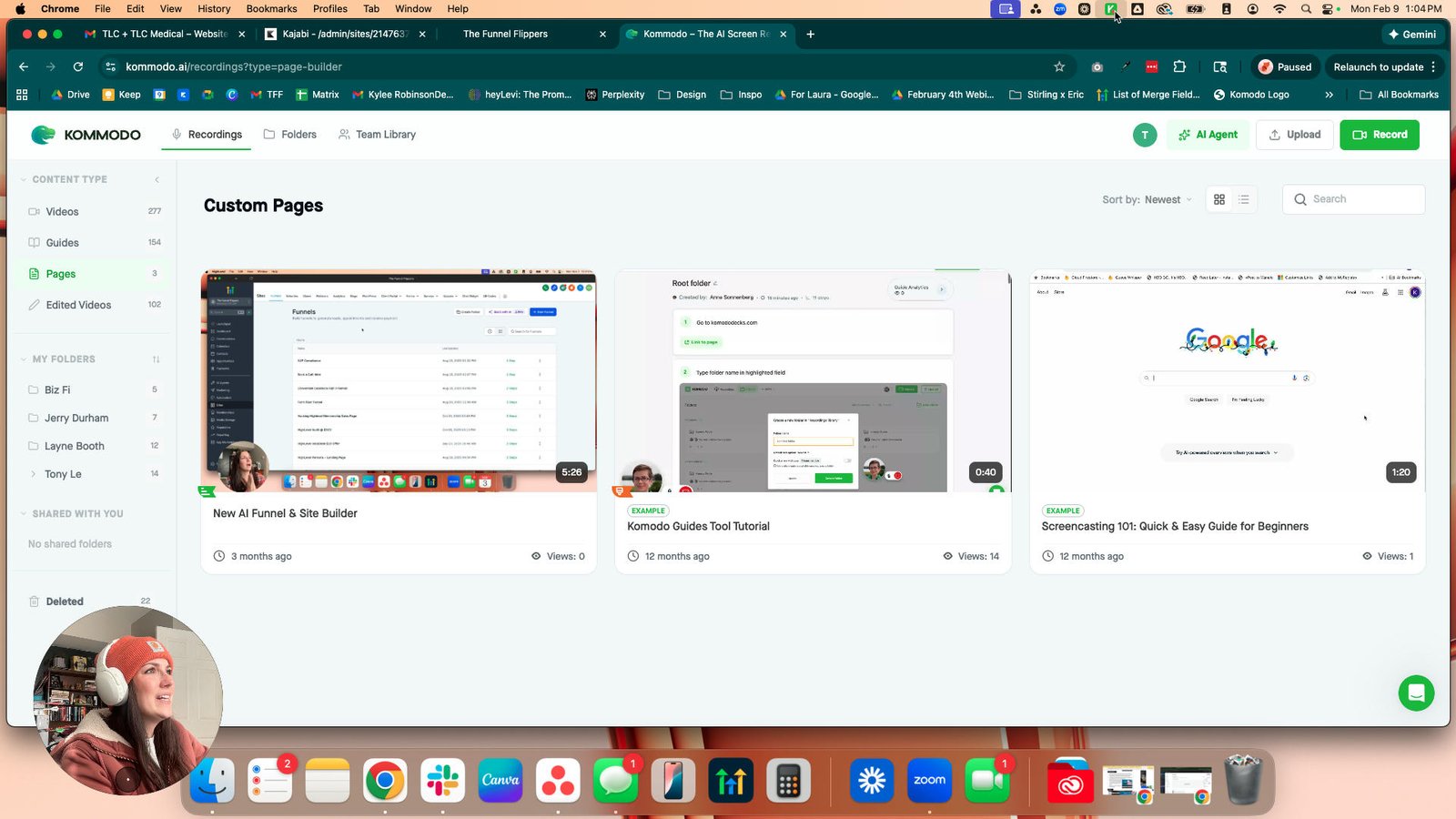Open Canva from the Dock

pos(500,780)
